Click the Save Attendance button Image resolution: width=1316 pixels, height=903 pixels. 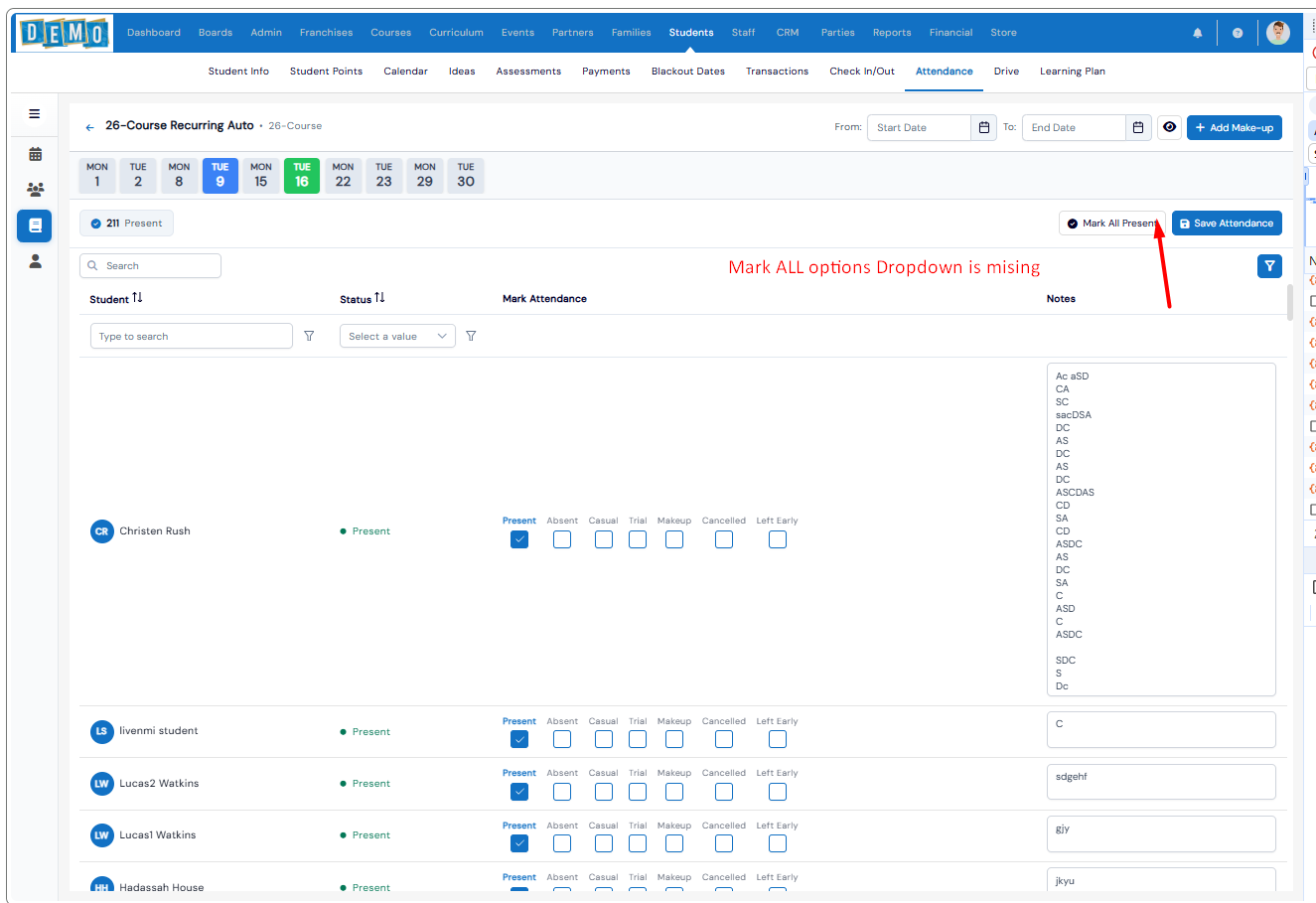pos(1226,224)
